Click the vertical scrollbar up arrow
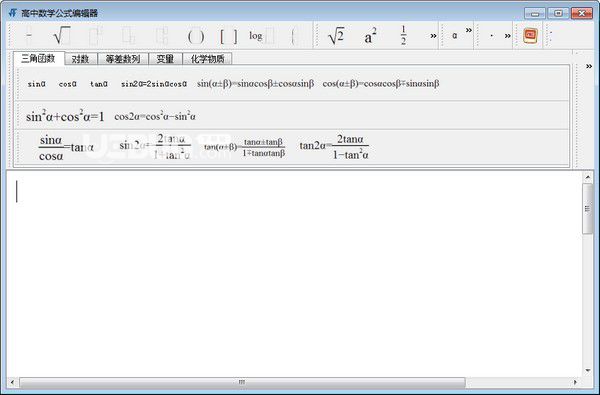The width and height of the screenshot is (600, 395). tap(588, 177)
